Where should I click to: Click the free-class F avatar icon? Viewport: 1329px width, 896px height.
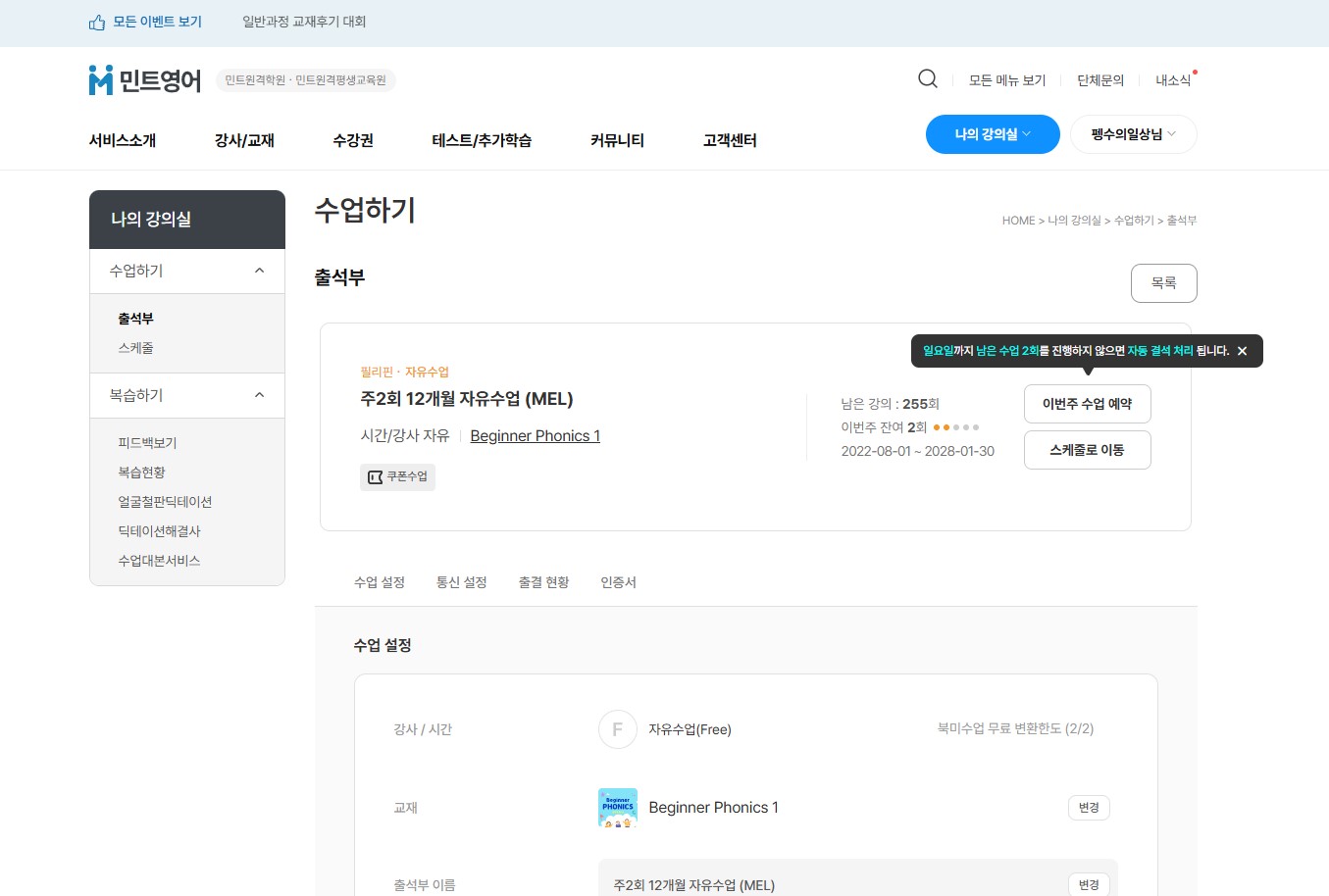(617, 729)
